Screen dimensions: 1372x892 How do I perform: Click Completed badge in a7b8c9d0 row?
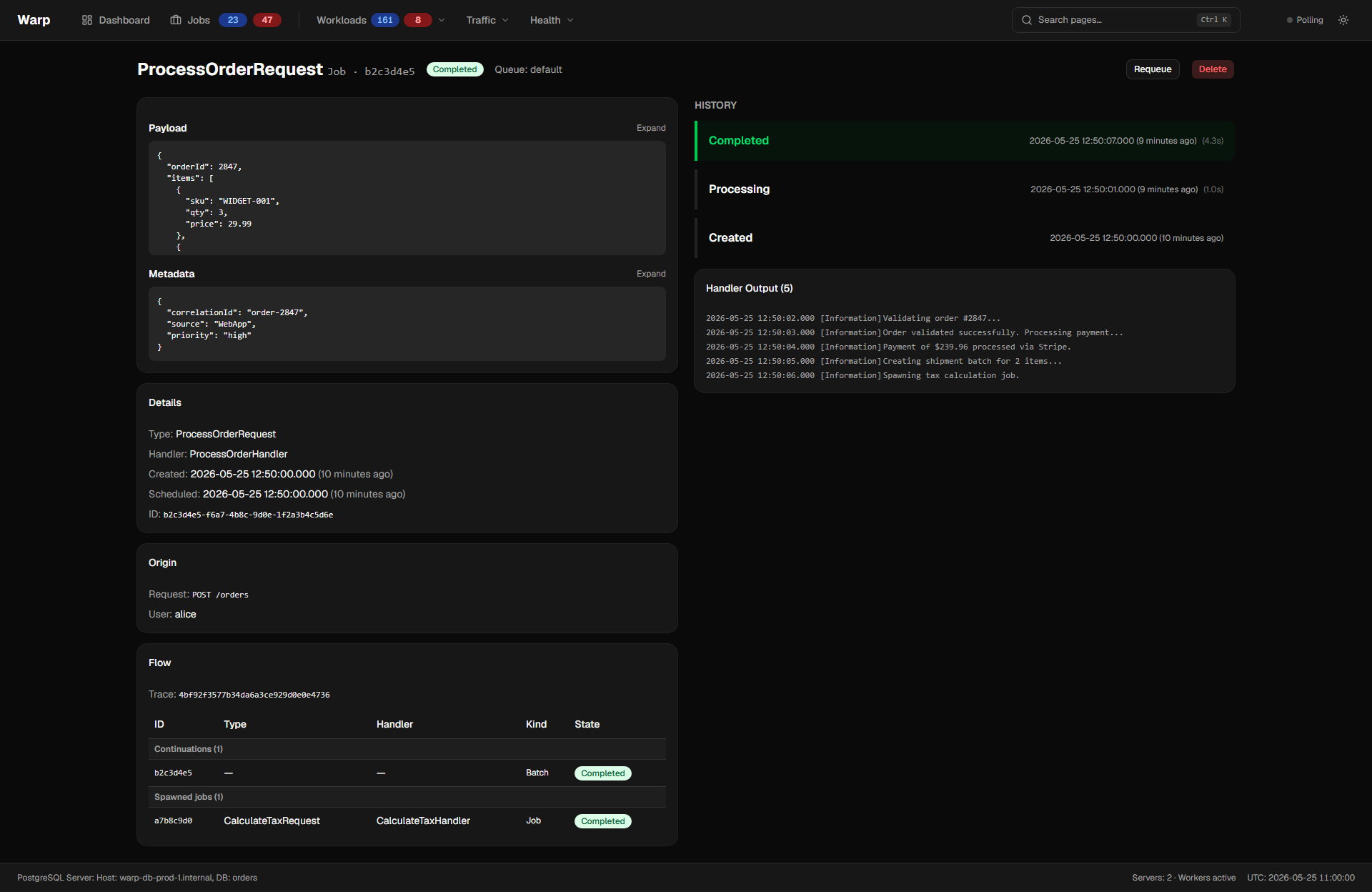[x=603, y=821]
